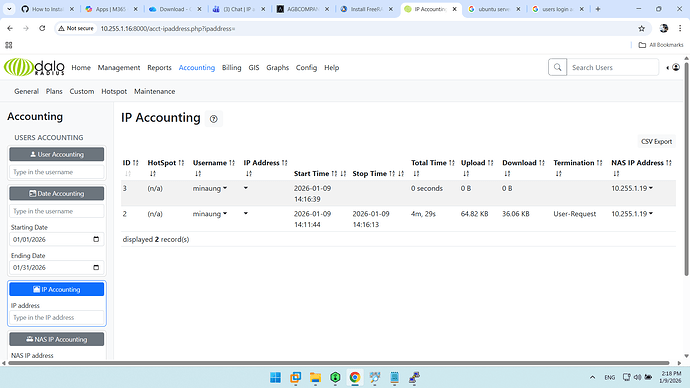This screenshot has height=388, width=690.
Task: Sort by Username column arrows
Action: tap(232, 163)
